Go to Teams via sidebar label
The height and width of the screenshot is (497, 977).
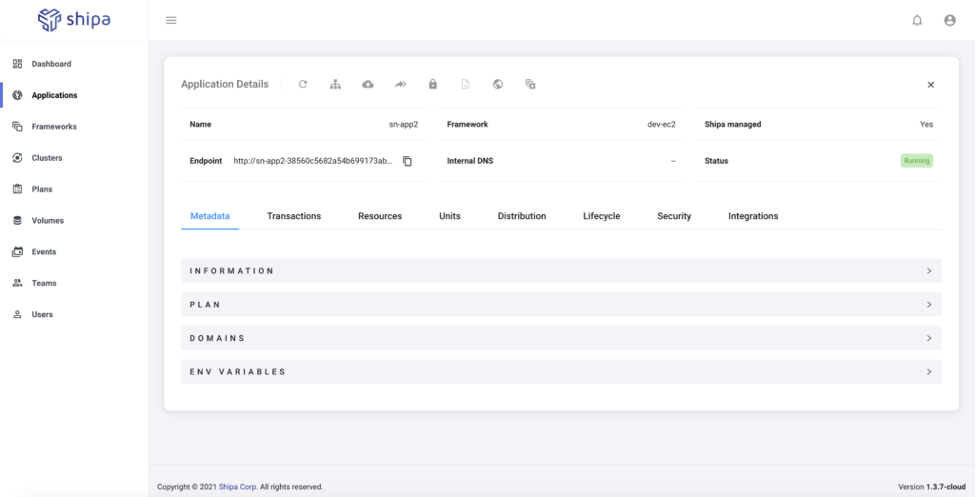(x=44, y=283)
